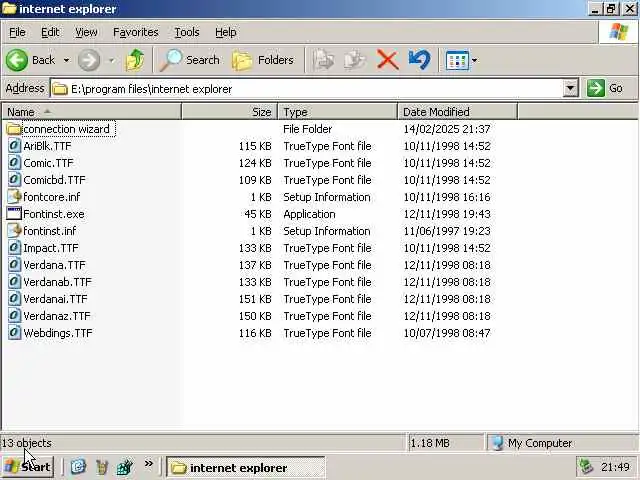Select the Comicbd.TTF font icon

tap(14, 180)
